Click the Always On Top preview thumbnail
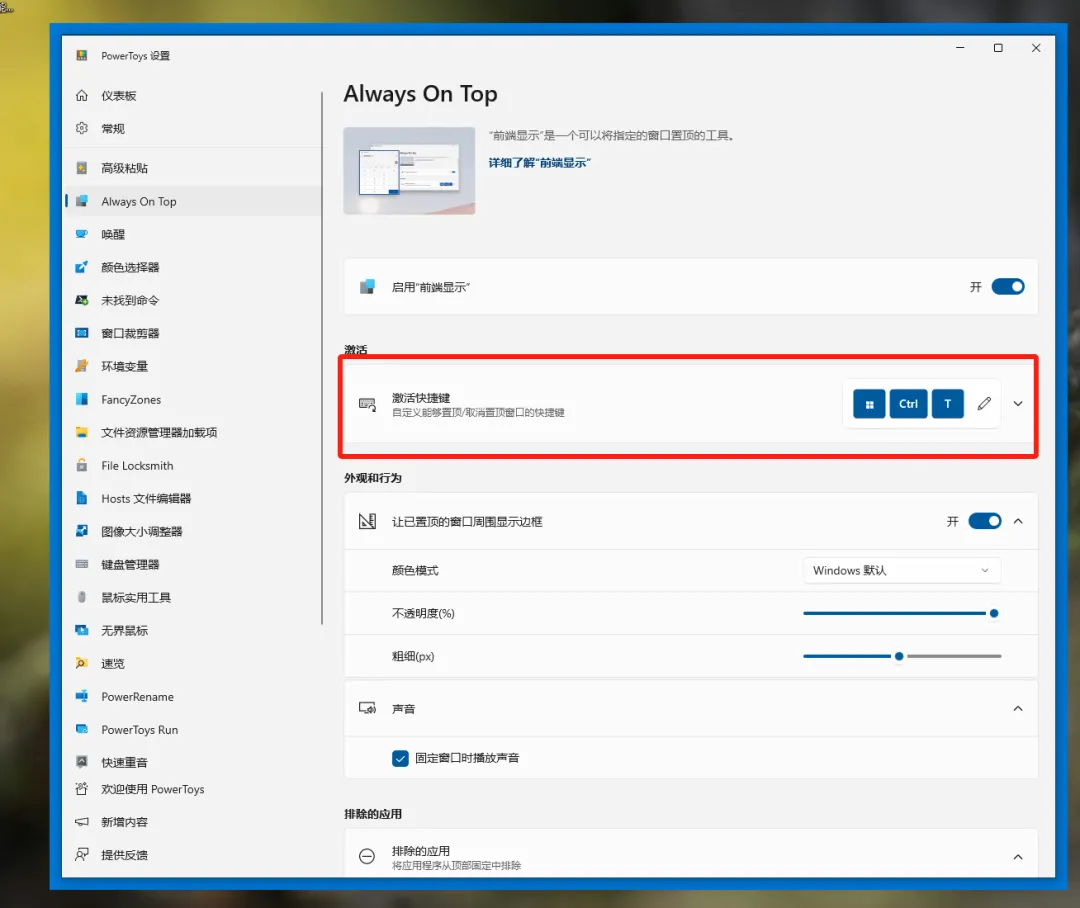The width and height of the screenshot is (1080, 908). (x=409, y=170)
